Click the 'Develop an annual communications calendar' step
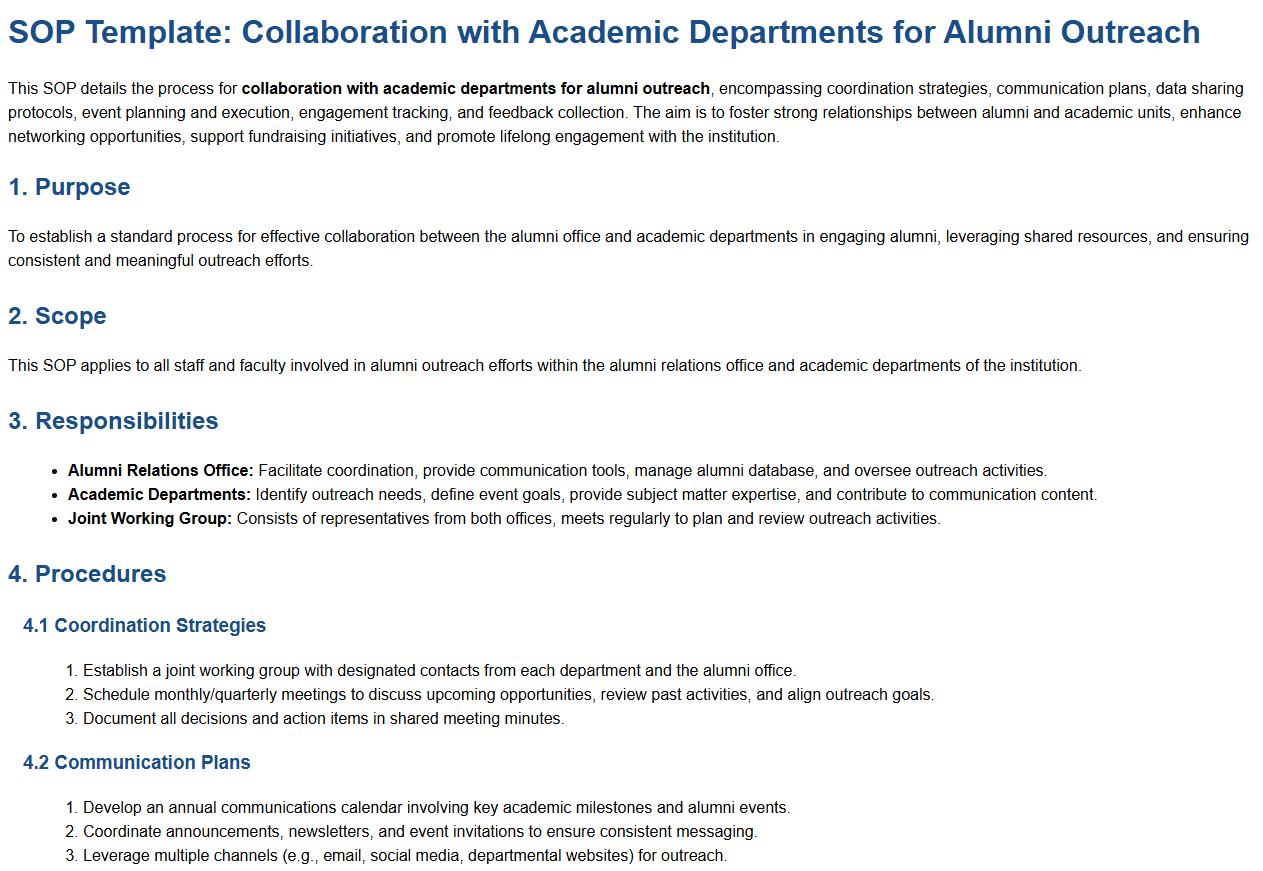This screenshot has width=1263, height=871. point(436,808)
